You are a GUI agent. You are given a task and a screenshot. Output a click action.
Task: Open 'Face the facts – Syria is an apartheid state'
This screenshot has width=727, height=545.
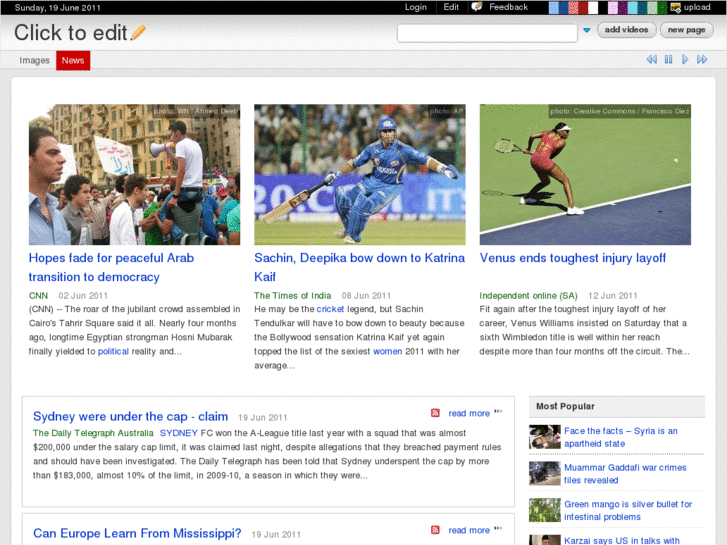(621, 437)
